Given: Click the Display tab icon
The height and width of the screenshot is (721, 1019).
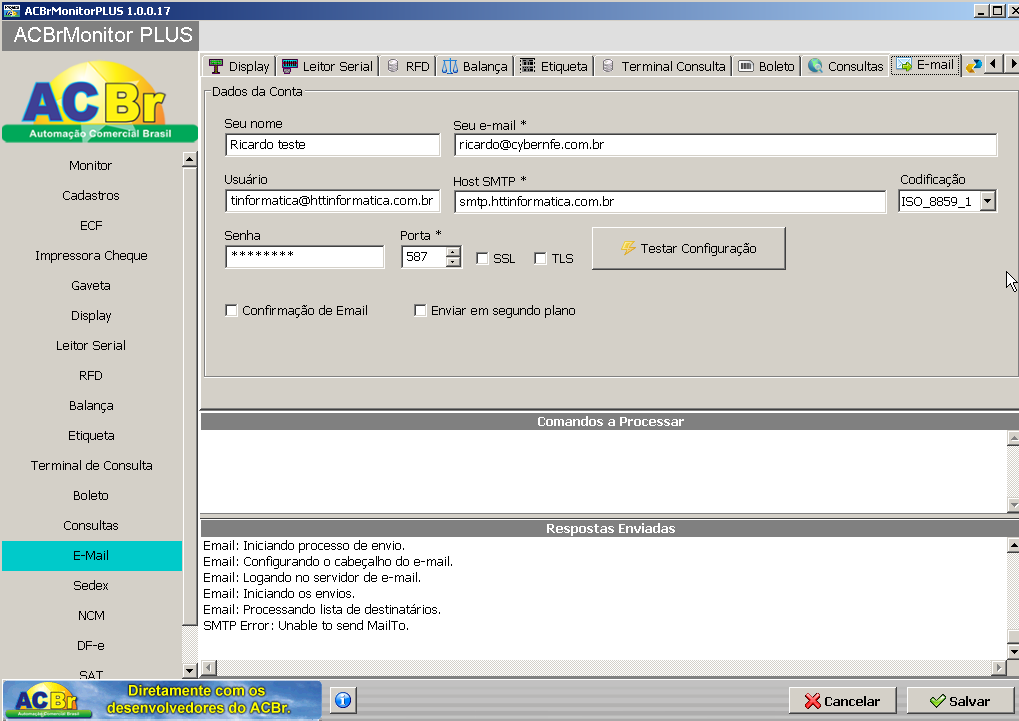Looking at the screenshot, I should [x=216, y=66].
